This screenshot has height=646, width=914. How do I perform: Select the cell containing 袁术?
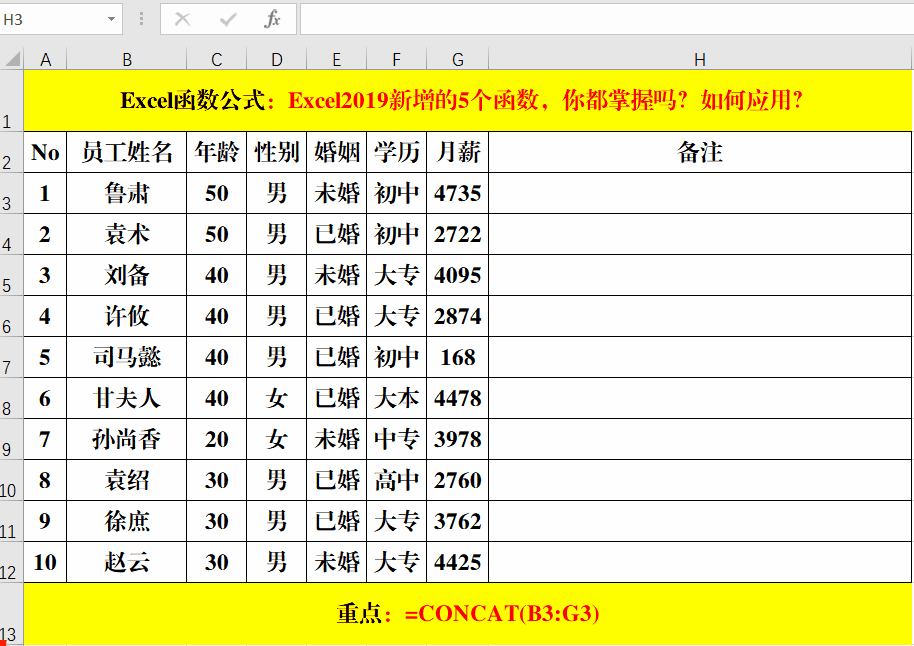pos(126,234)
